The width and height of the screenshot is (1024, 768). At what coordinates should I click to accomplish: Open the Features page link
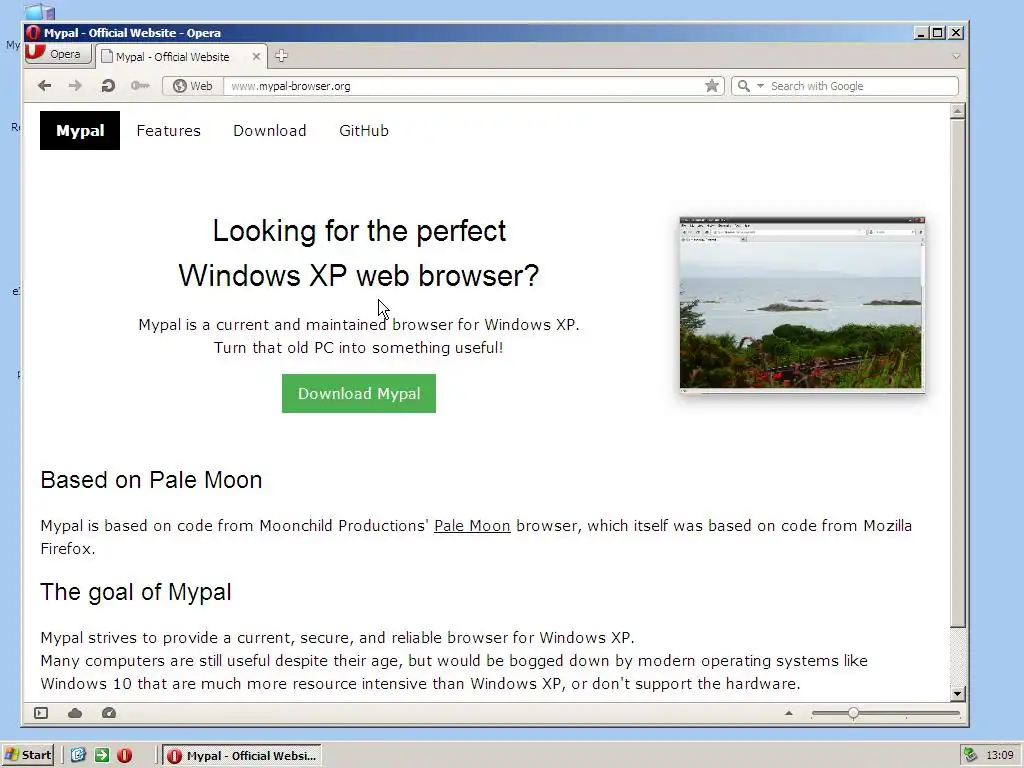168,131
